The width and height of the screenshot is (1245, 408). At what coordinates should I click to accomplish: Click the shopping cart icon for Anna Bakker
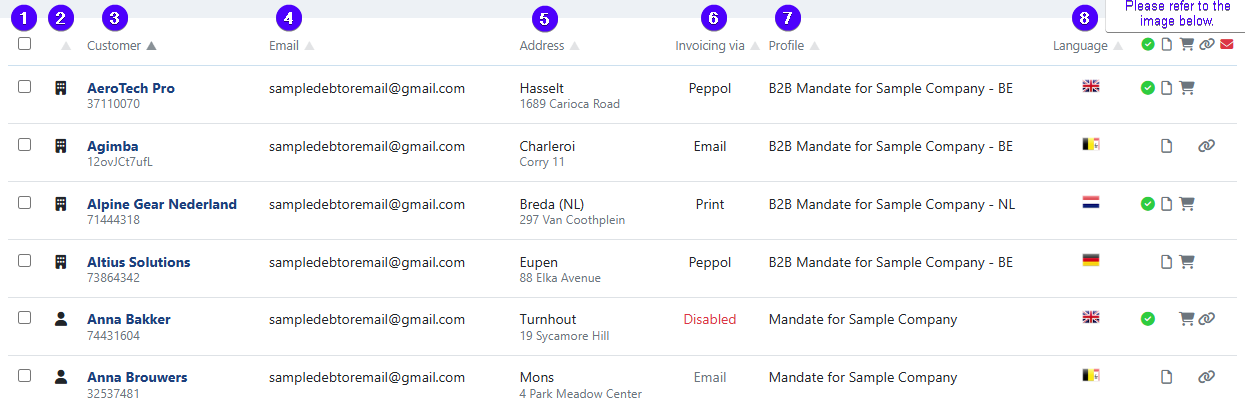click(x=1187, y=319)
